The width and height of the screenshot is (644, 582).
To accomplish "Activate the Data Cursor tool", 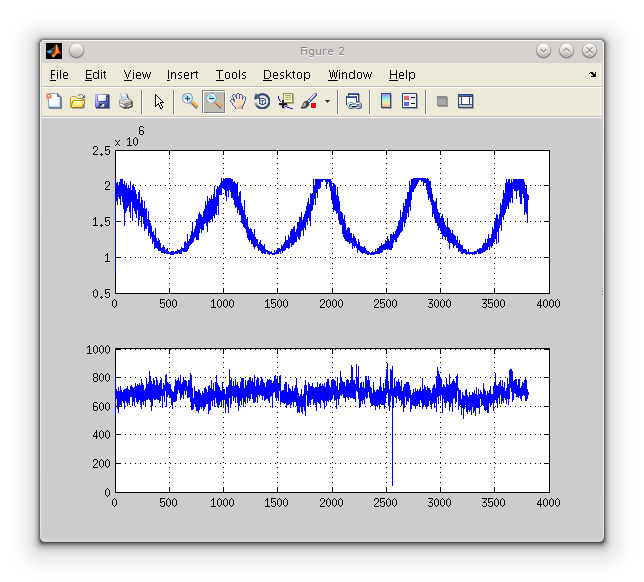I will coord(286,101).
